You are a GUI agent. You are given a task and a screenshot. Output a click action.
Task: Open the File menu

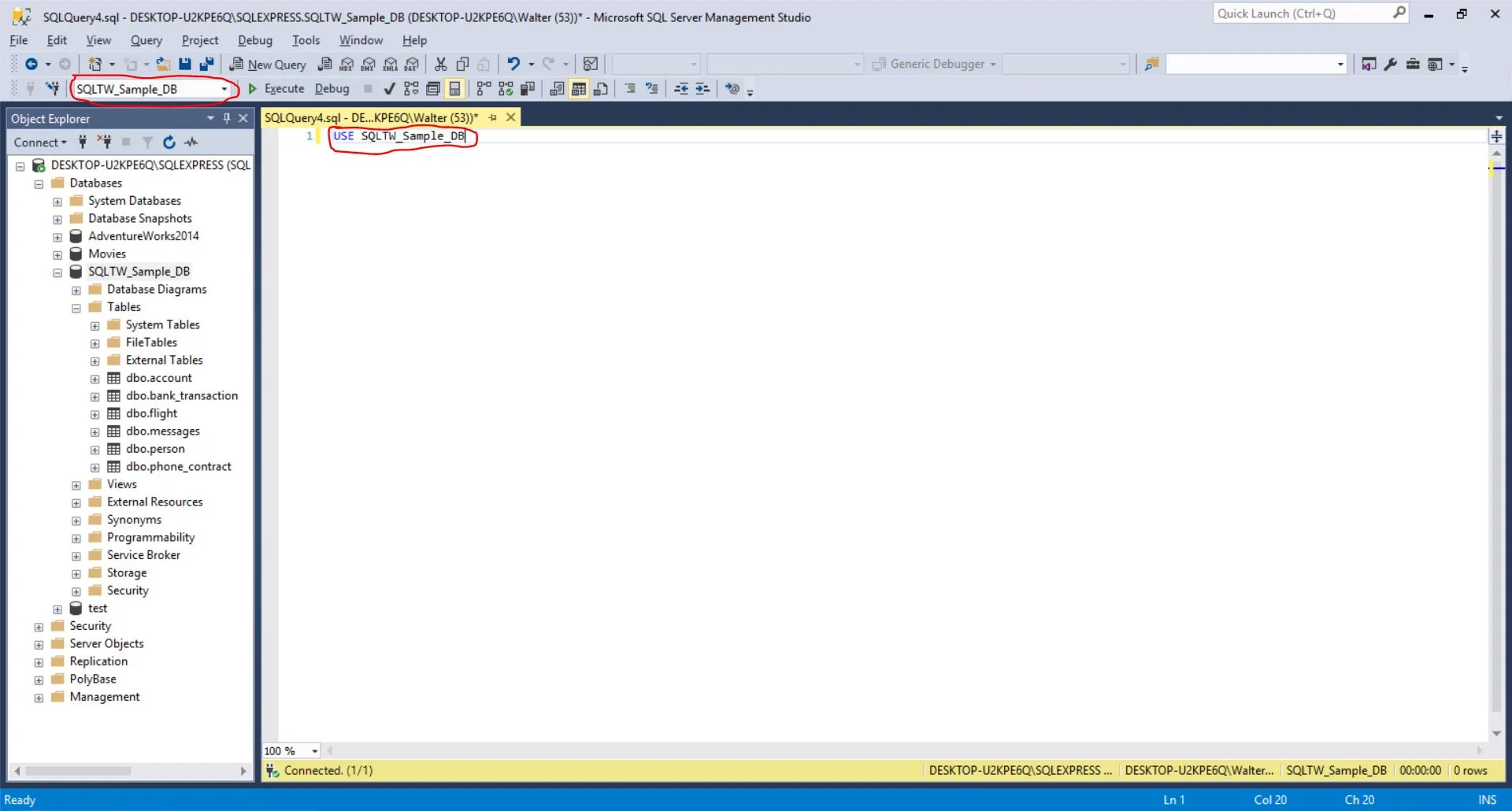click(x=19, y=40)
